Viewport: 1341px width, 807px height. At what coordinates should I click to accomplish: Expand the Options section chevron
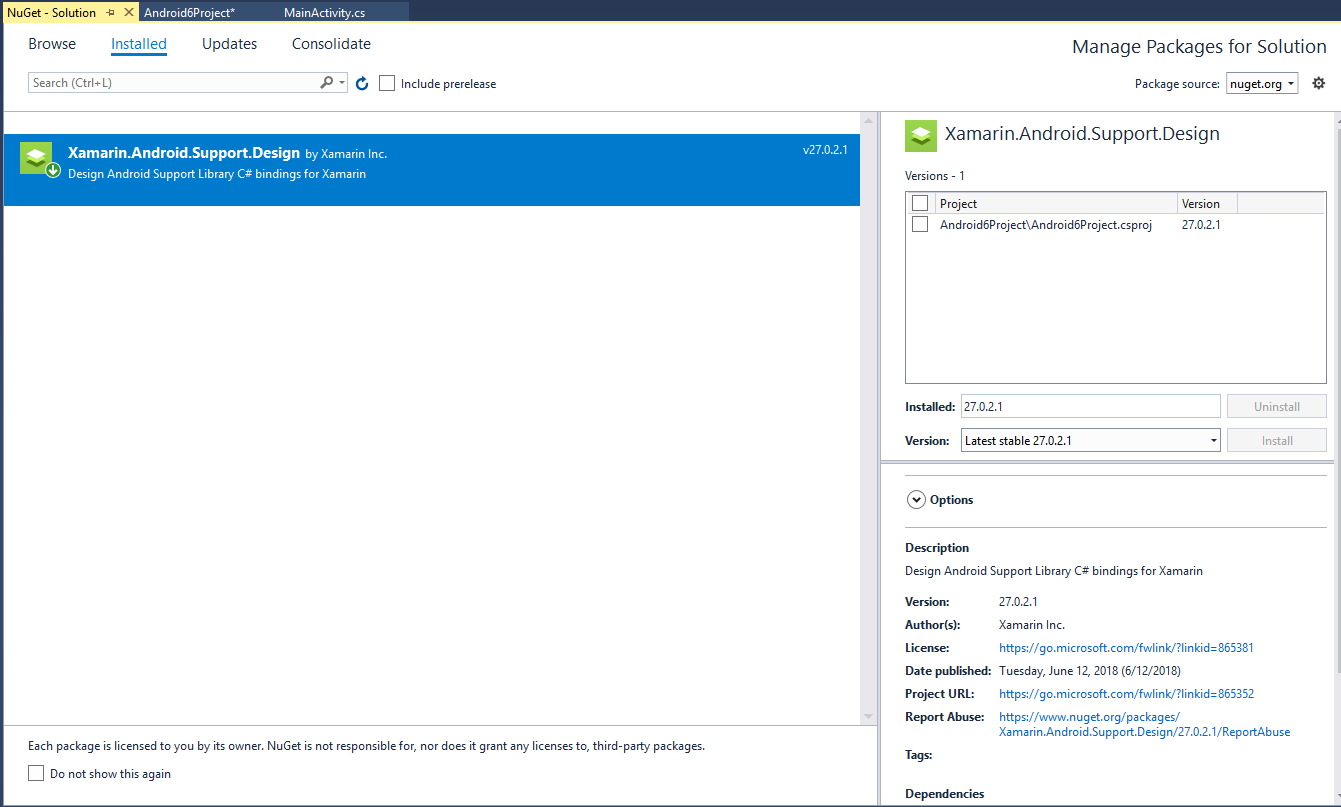coord(916,500)
